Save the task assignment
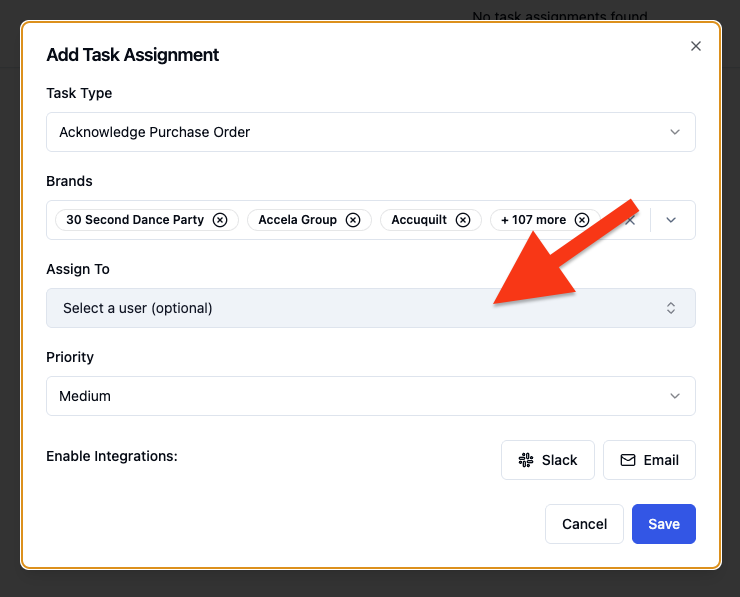This screenshot has height=597, width=740. pos(664,524)
